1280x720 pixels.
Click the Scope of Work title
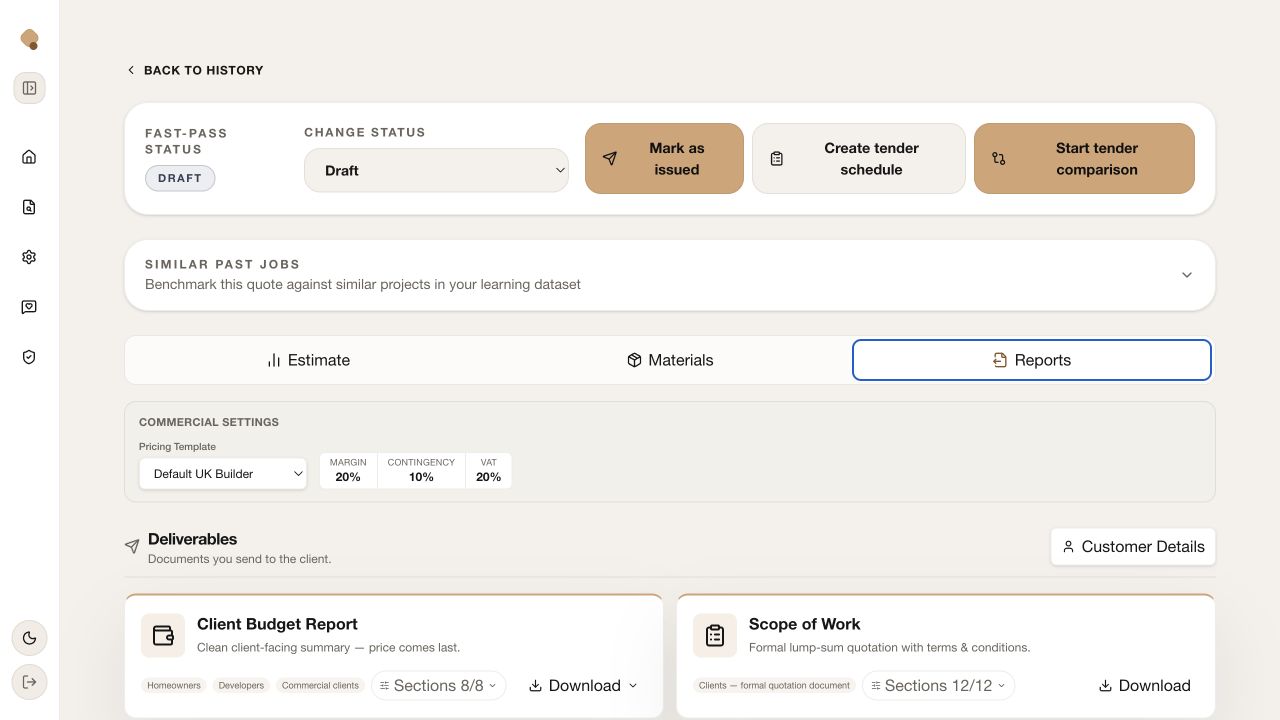pyautogui.click(x=805, y=624)
